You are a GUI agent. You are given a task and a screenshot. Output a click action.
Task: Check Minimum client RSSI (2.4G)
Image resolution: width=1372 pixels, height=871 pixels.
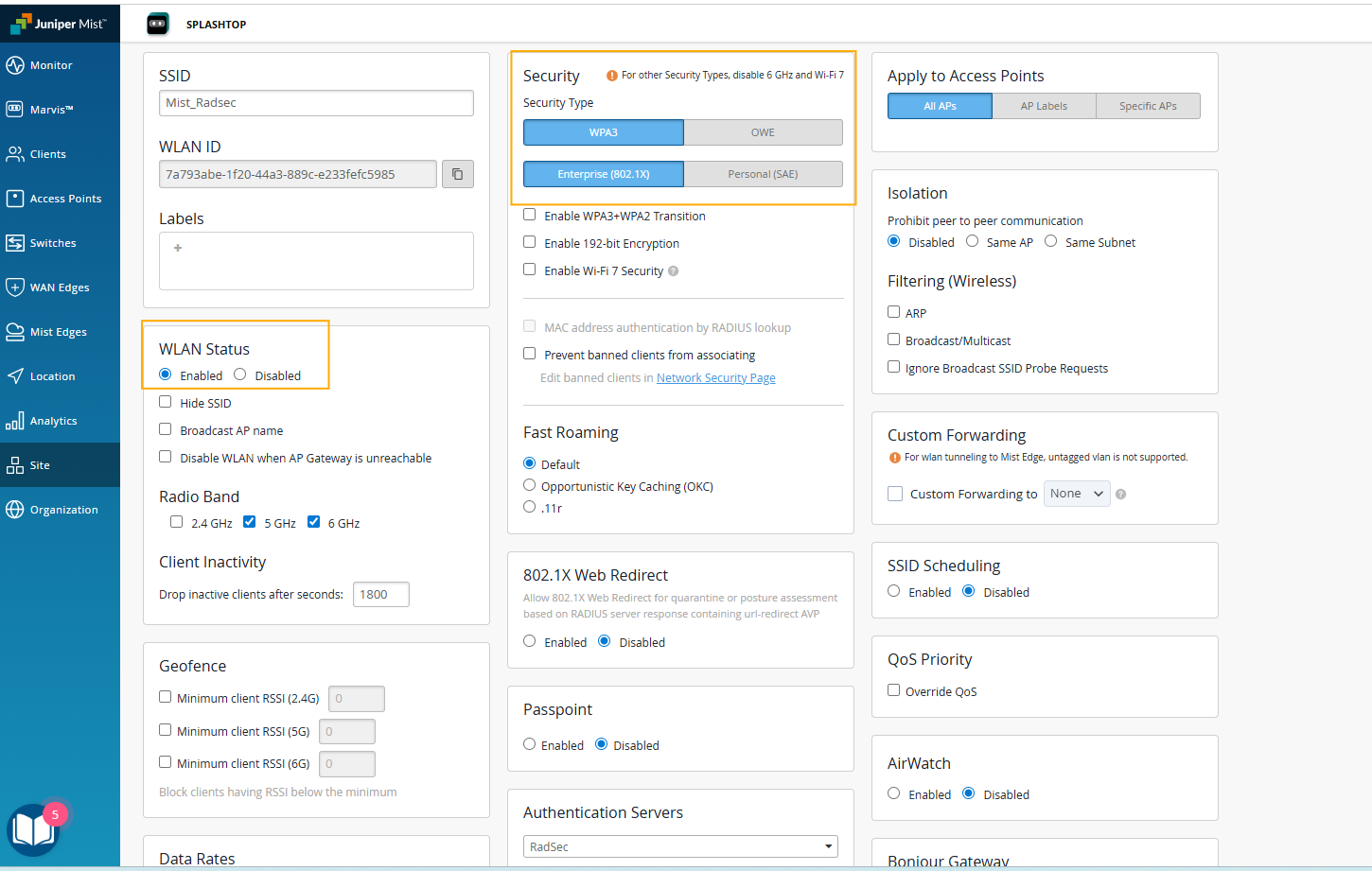pos(166,697)
